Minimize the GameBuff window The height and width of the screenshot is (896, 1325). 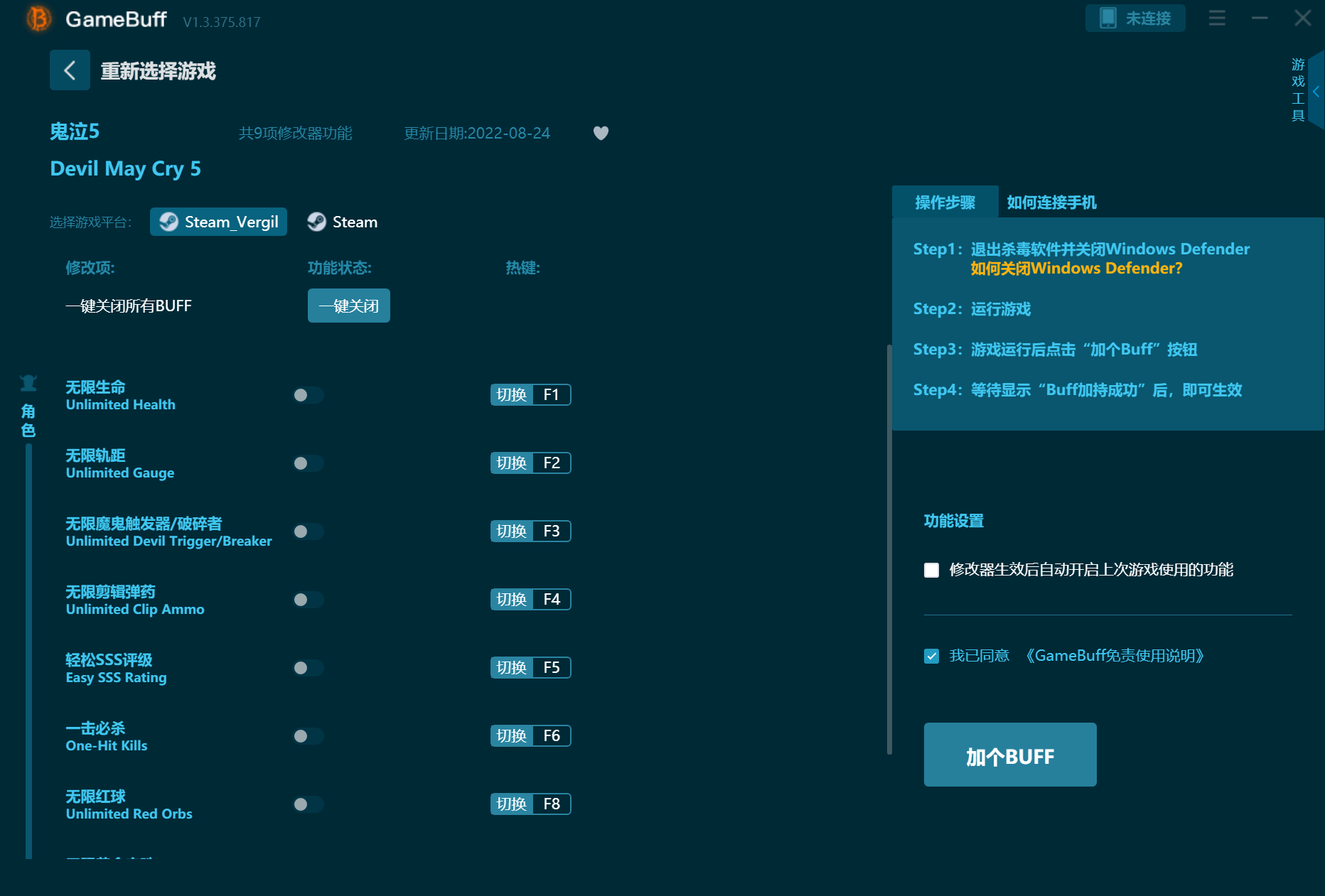1260,18
